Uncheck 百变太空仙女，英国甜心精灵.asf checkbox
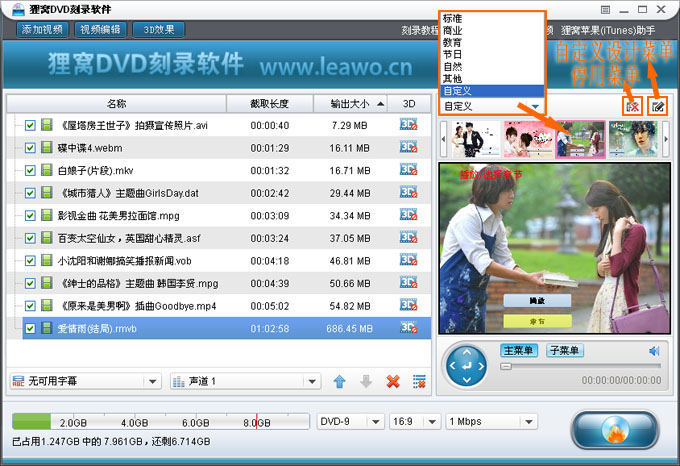This screenshot has height=466, width=680. pos(30,238)
